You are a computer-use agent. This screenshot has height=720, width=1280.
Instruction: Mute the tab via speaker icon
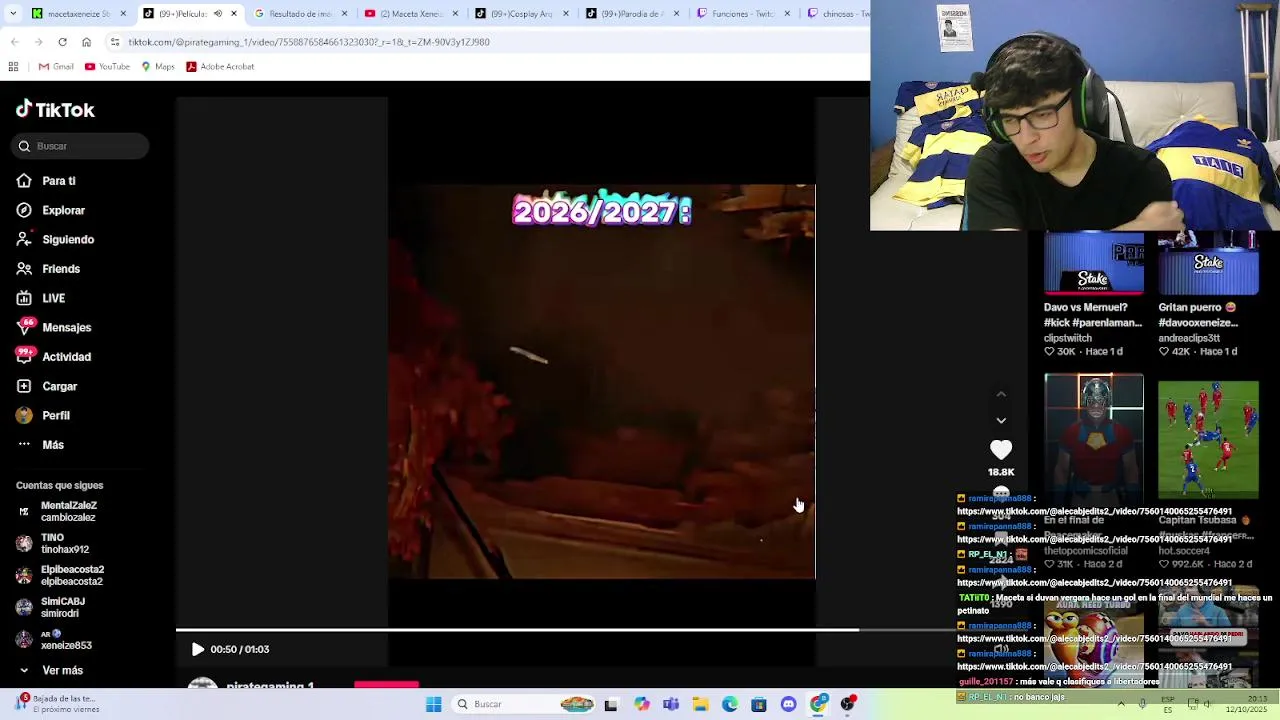point(217,13)
